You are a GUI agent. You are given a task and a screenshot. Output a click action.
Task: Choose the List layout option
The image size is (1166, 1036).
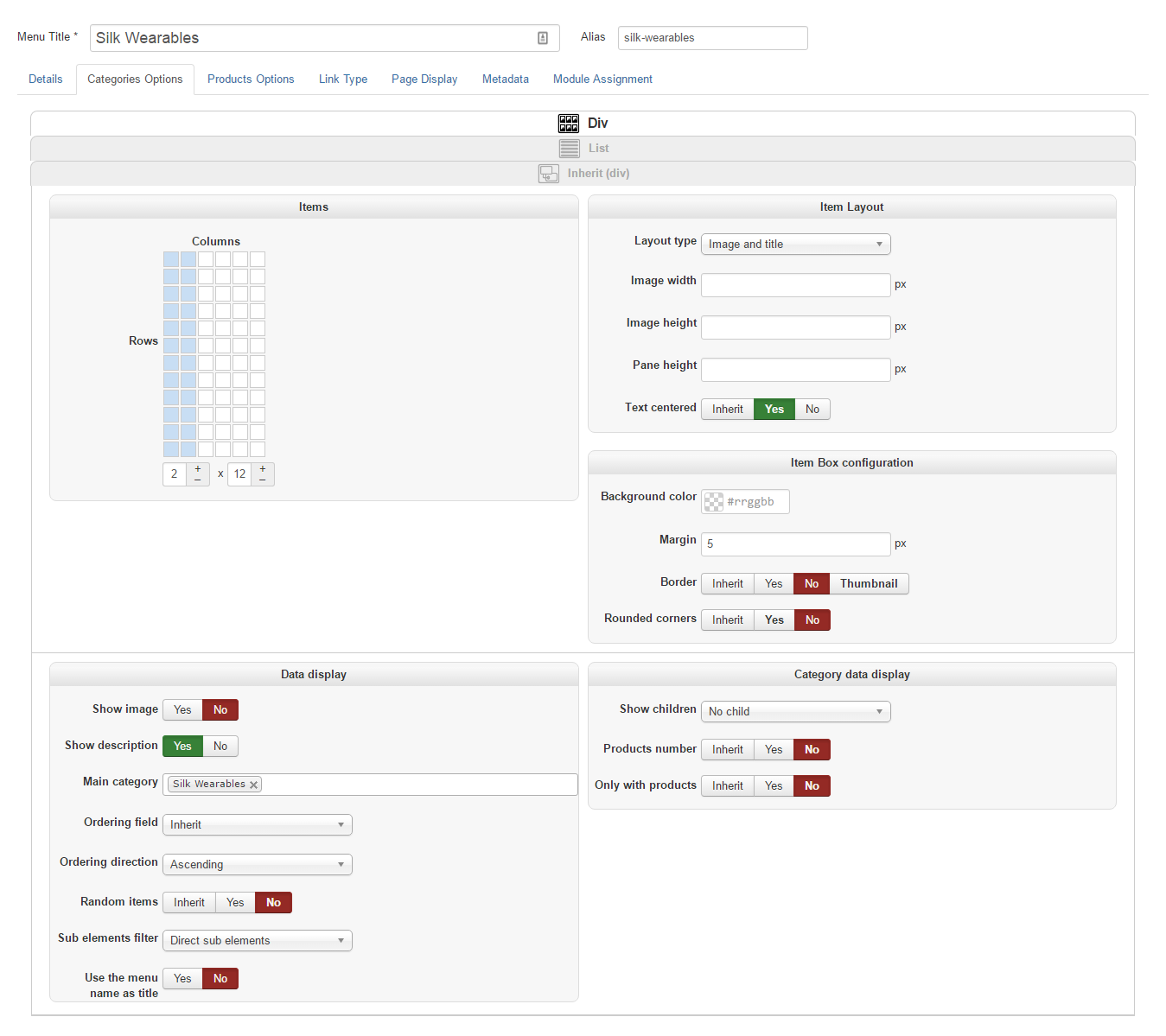click(583, 149)
